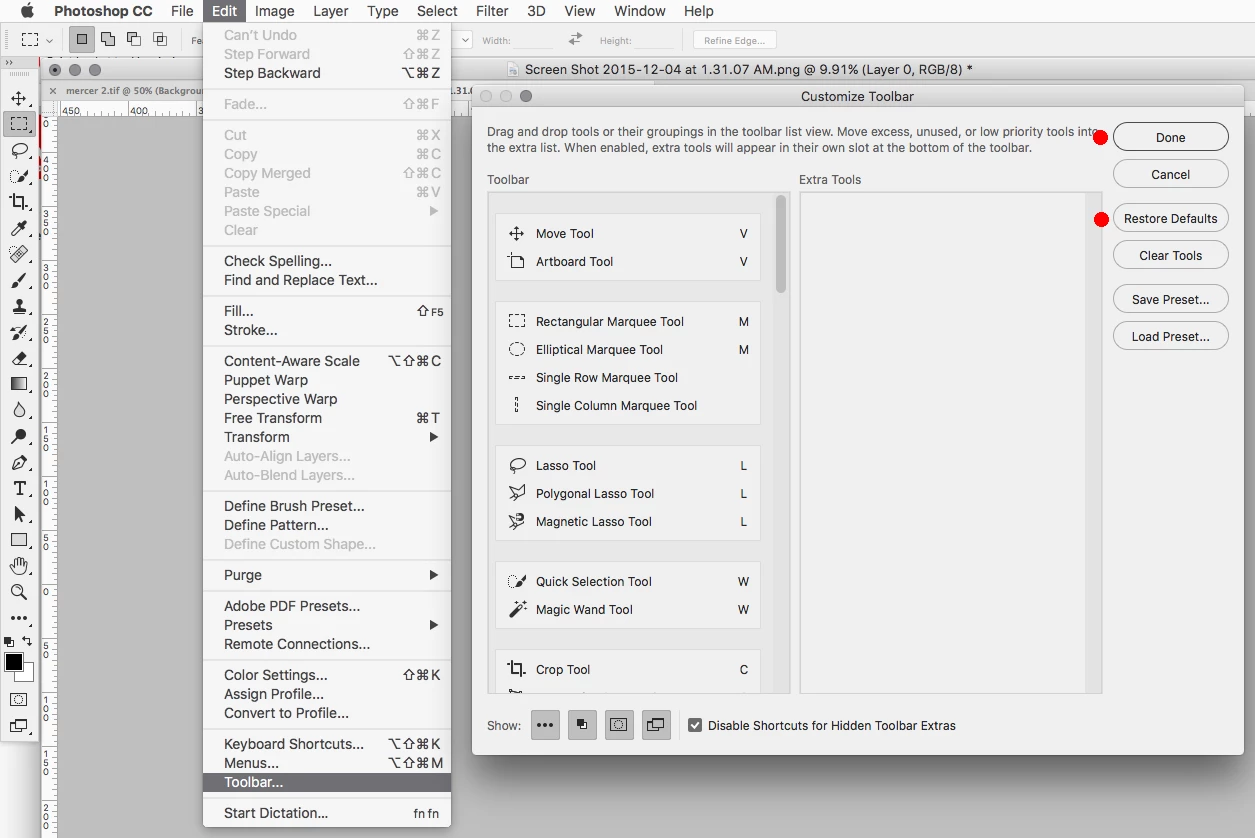Select the Zoom tool
The image size is (1255, 838).
pyautogui.click(x=19, y=592)
